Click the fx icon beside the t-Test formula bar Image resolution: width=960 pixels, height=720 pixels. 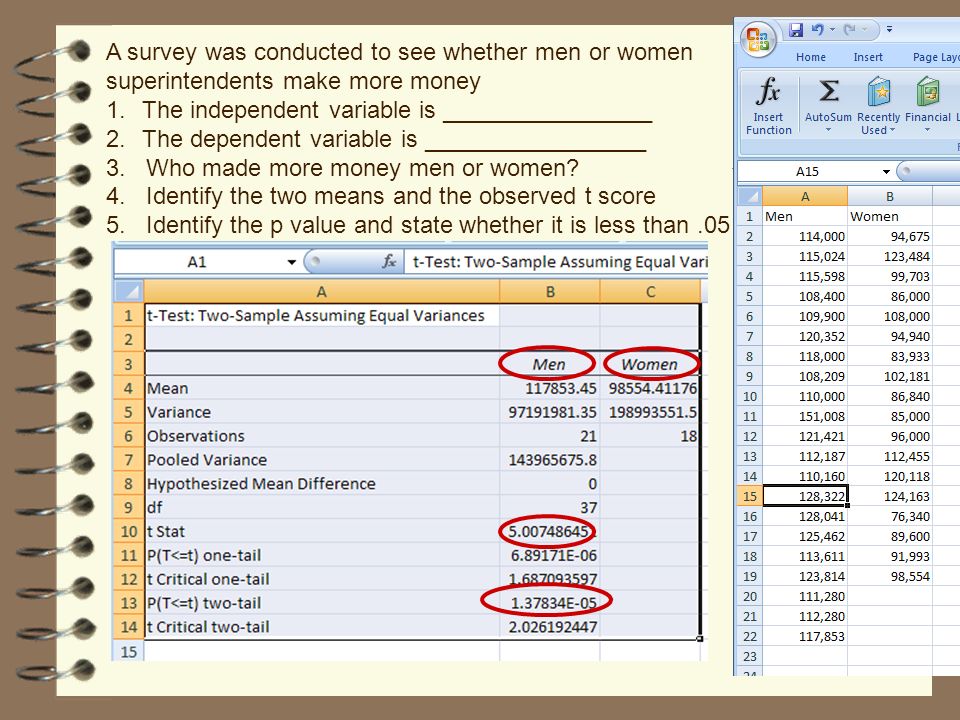(389, 262)
